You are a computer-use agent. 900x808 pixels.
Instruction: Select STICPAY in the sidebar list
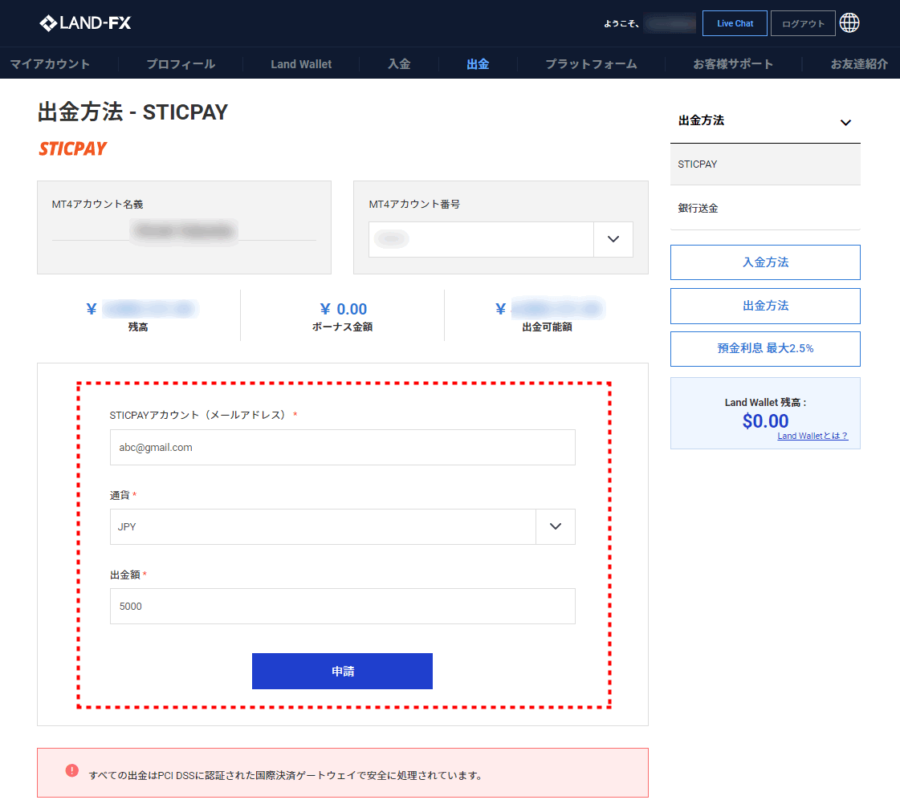tap(765, 164)
